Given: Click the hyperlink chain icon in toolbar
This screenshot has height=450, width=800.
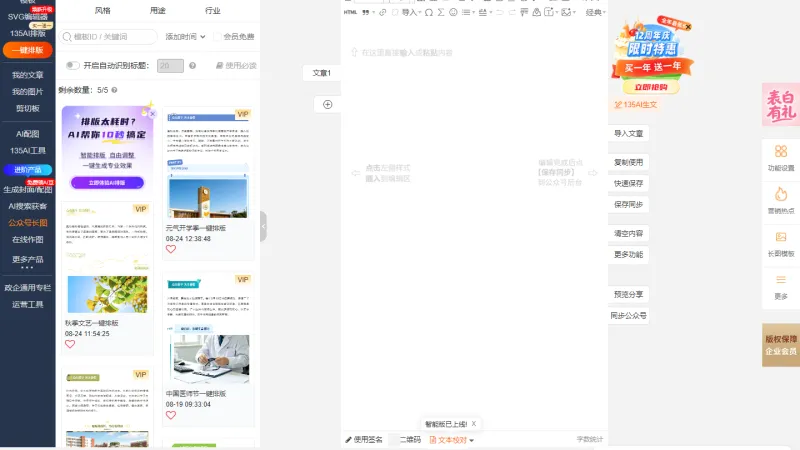Looking at the screenshot, I should tap(383, 12).
